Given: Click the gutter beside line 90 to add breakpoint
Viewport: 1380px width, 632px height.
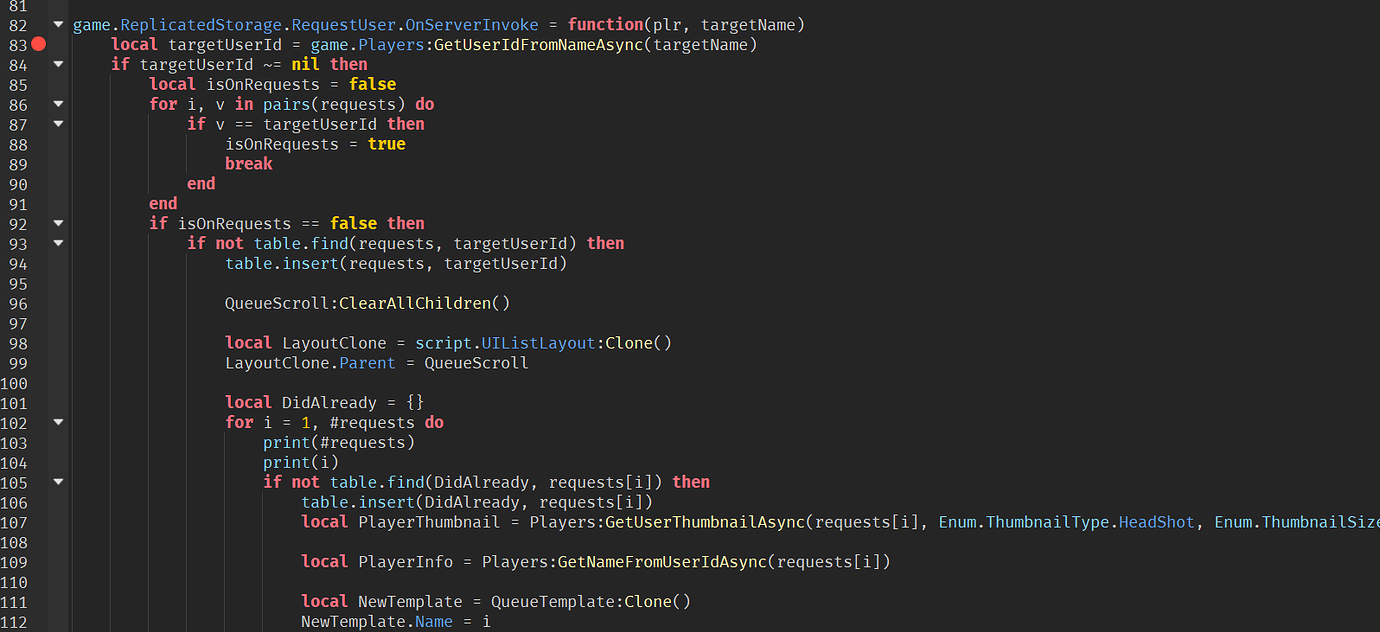Looking at the screenshot, I should [38, 183].
